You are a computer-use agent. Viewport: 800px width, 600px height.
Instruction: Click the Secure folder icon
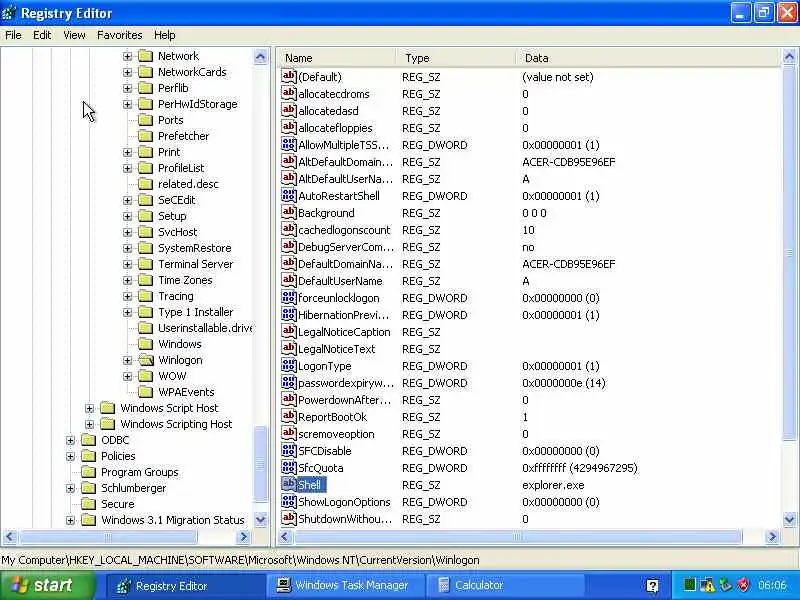pyautogui.click(x=89, y=504)
